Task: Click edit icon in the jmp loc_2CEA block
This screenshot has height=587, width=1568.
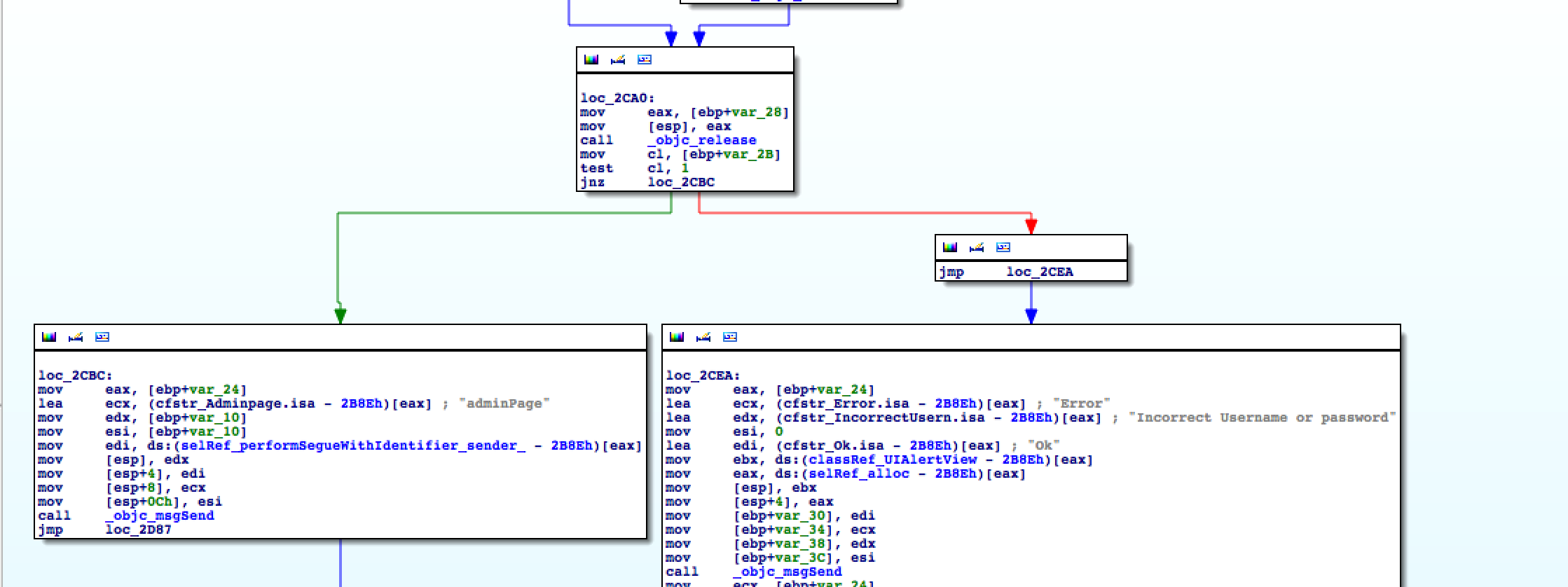Action: [x=977, y=247]
